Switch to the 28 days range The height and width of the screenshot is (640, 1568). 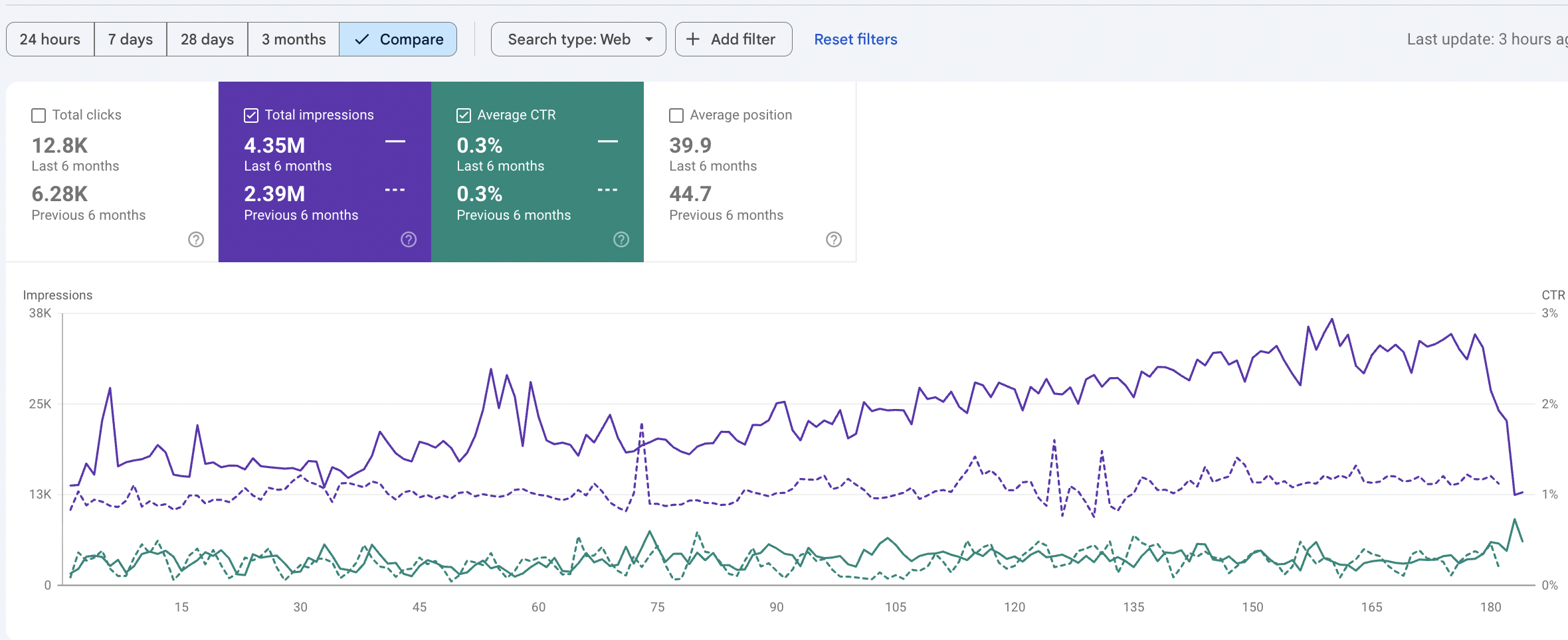point(207,39)
